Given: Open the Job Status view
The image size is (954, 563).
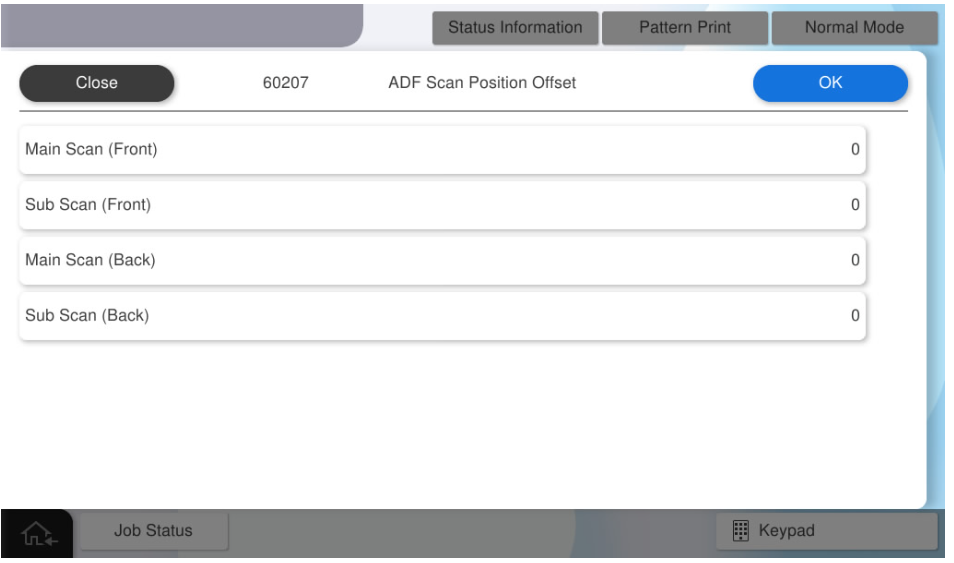Looking at the screenshot, I should [x=153, y=531].
